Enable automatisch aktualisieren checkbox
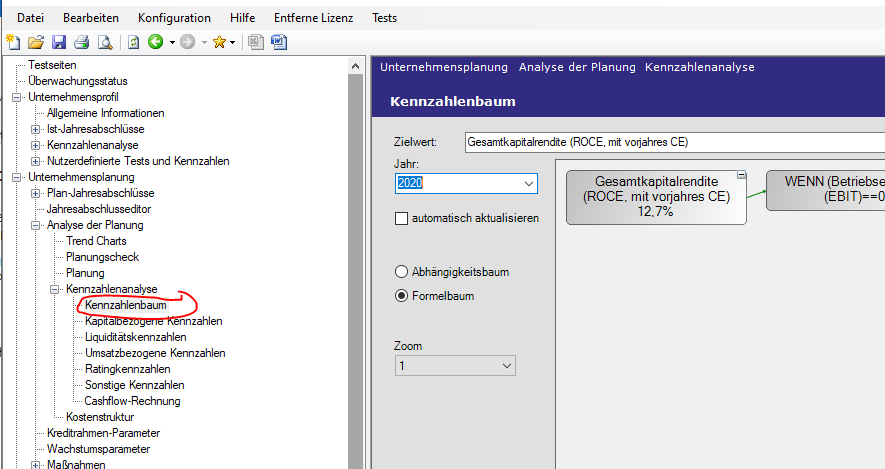Image resolution: width=885 pixels, height=469 pixels. [401, 218]
